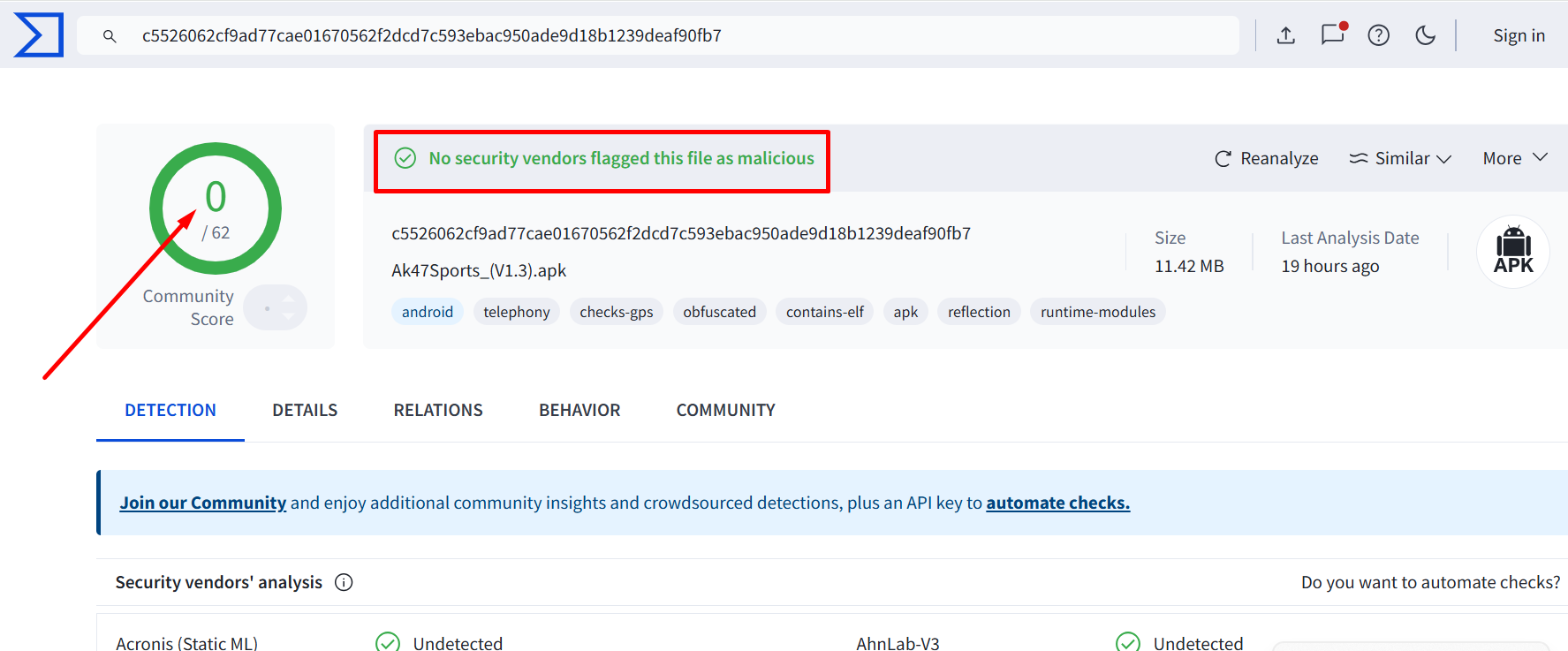Open the More dropdown menu
1568x651 pixels.
1515,158
